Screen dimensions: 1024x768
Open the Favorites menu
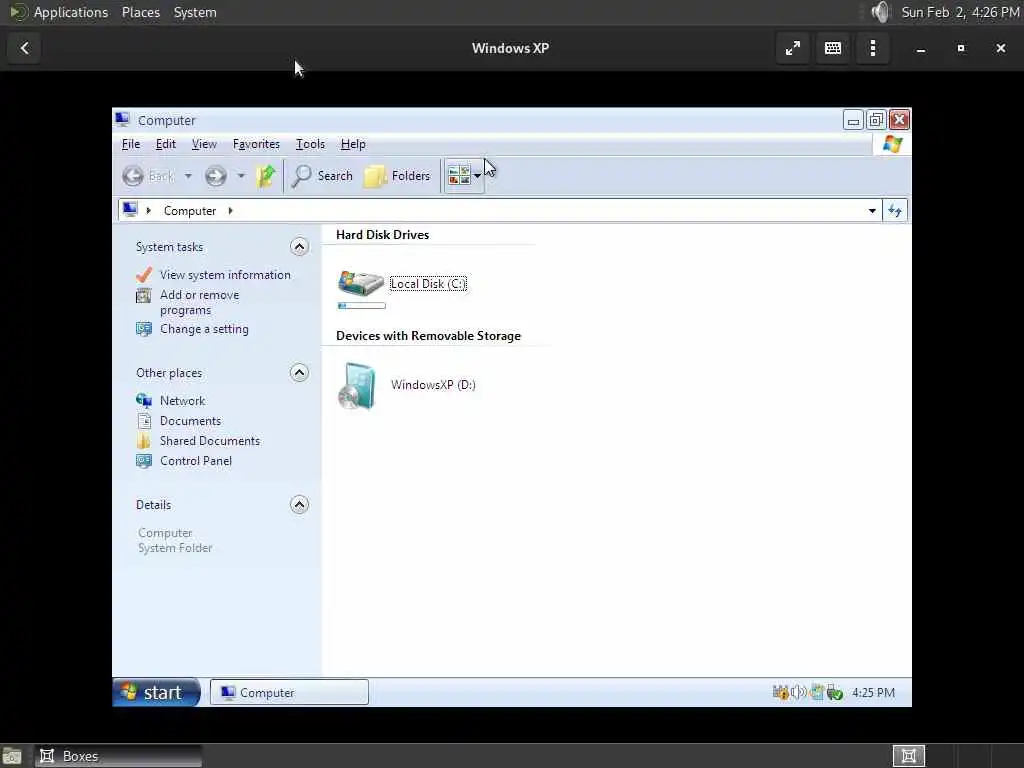(256, 144)
